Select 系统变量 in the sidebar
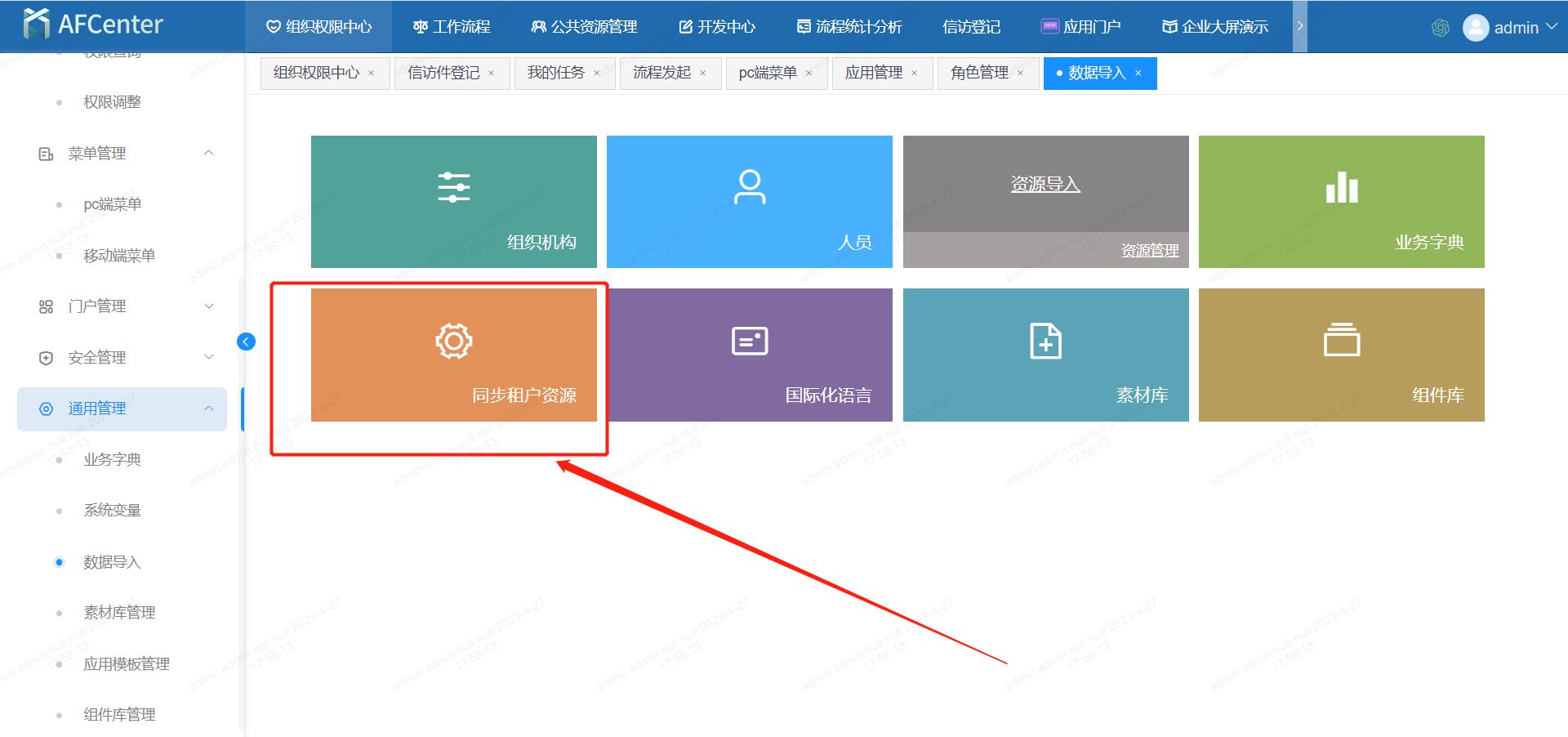Image resolution: width=1568 pixels, height=737 pixels. pyautogui.click(x=112, y=511)
